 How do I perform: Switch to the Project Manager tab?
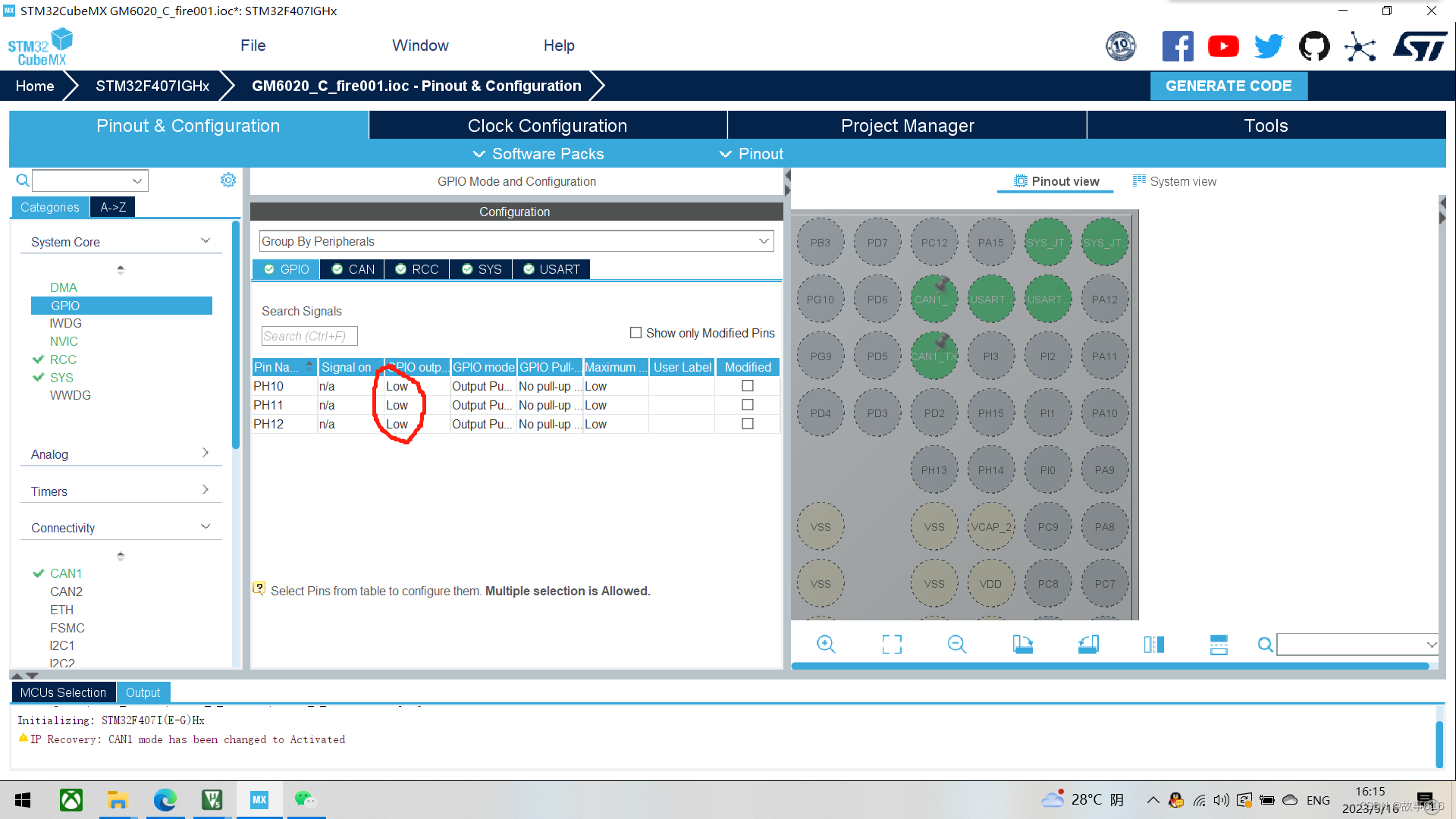[907, 125]
